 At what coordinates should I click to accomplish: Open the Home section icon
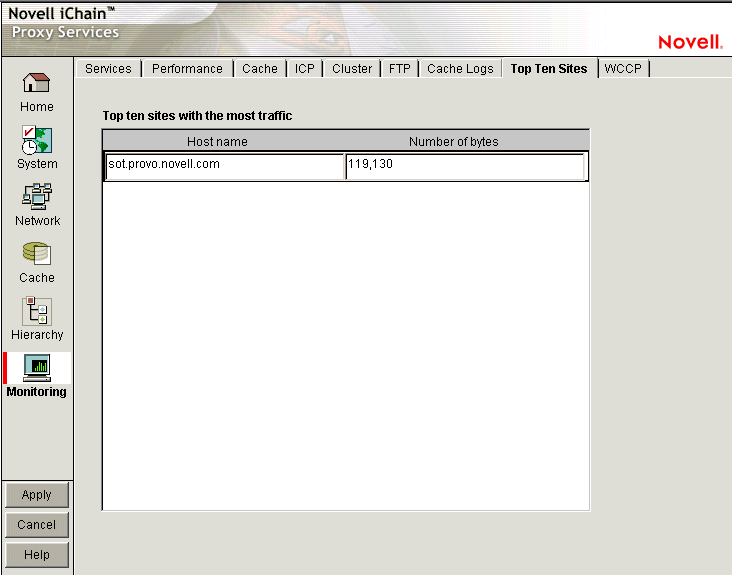tap(36, 83)
